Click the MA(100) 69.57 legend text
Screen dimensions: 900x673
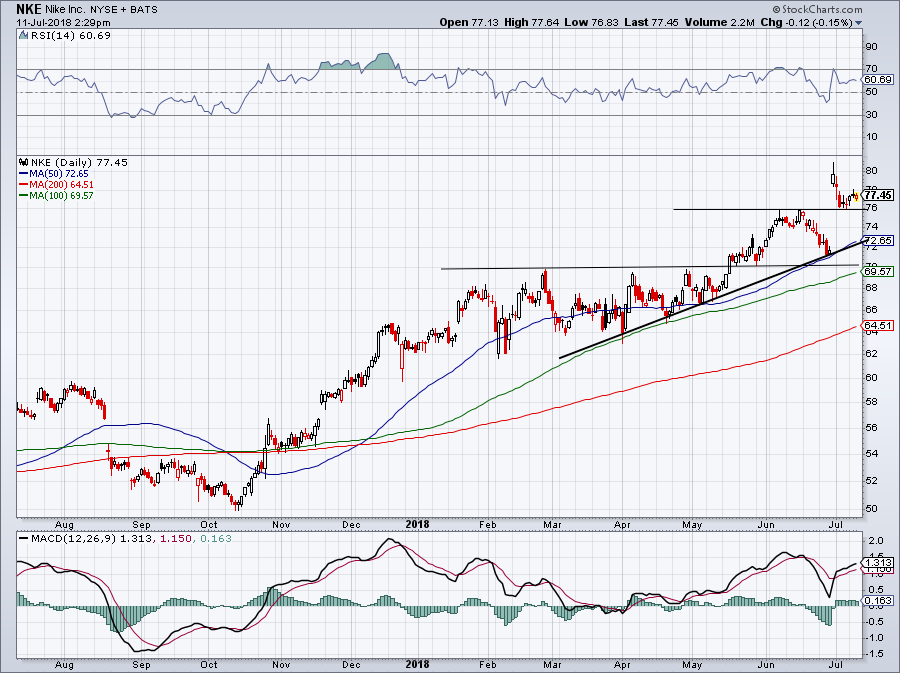[61, 196]
